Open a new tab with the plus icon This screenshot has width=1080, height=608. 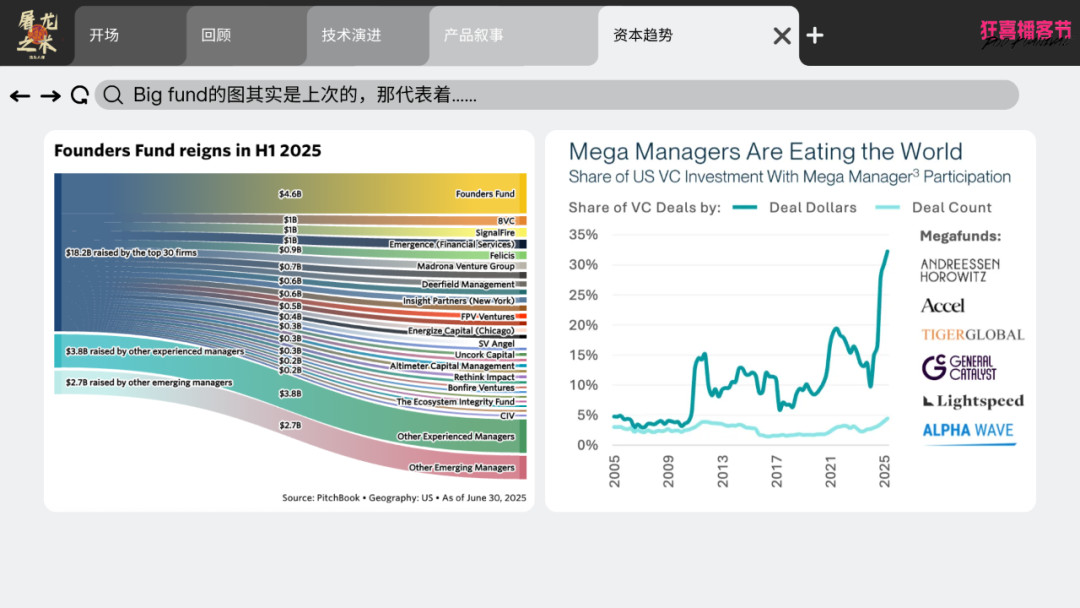click(x=815, y=35)
